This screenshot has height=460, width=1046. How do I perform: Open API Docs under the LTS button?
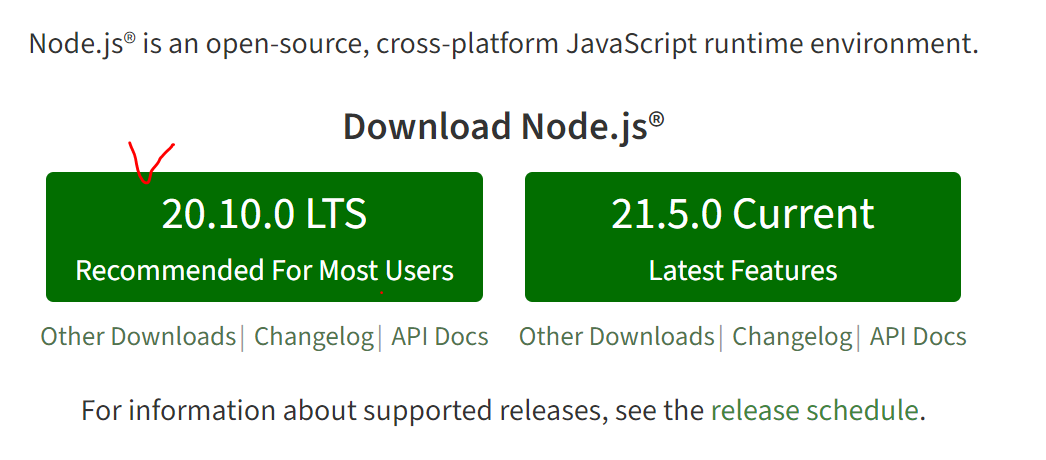(440, 337)
